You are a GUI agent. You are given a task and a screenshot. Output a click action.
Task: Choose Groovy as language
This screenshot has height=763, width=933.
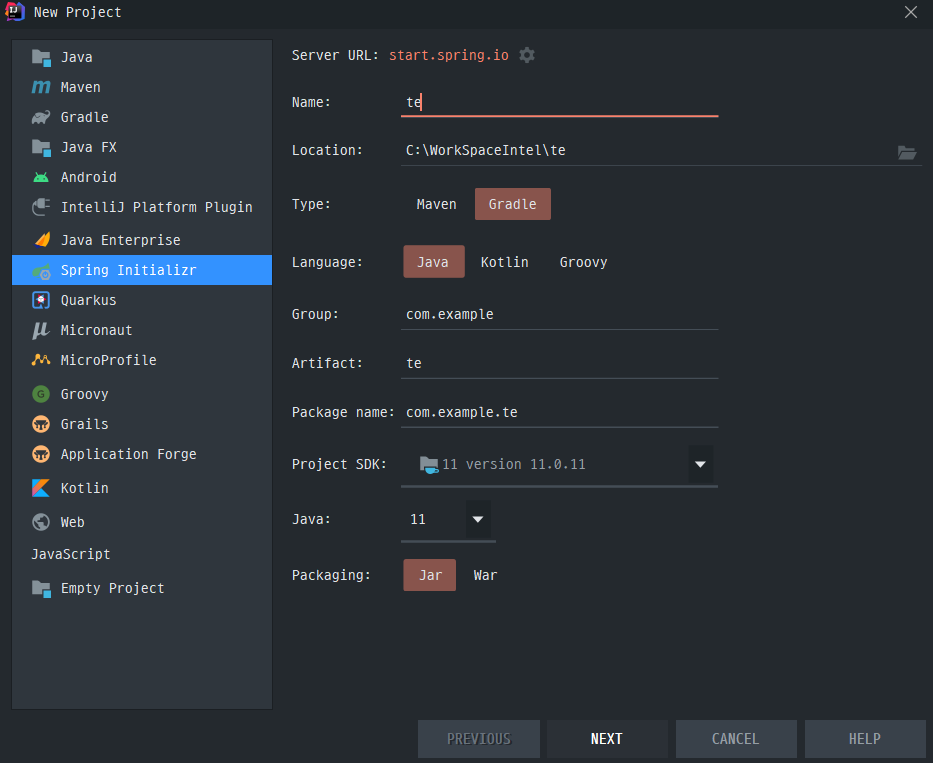(583, 262)
